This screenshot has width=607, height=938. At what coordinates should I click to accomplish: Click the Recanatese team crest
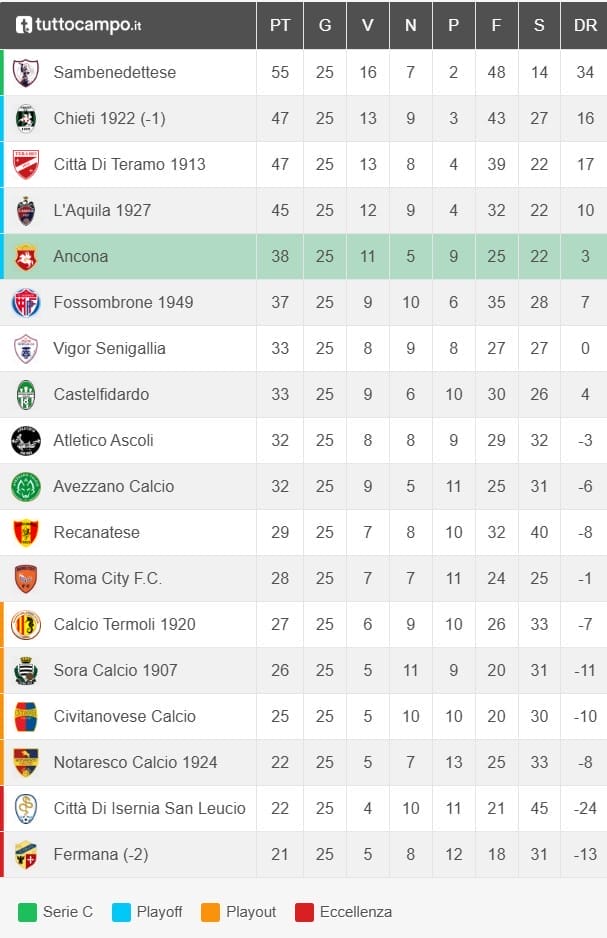coord(25,533)
